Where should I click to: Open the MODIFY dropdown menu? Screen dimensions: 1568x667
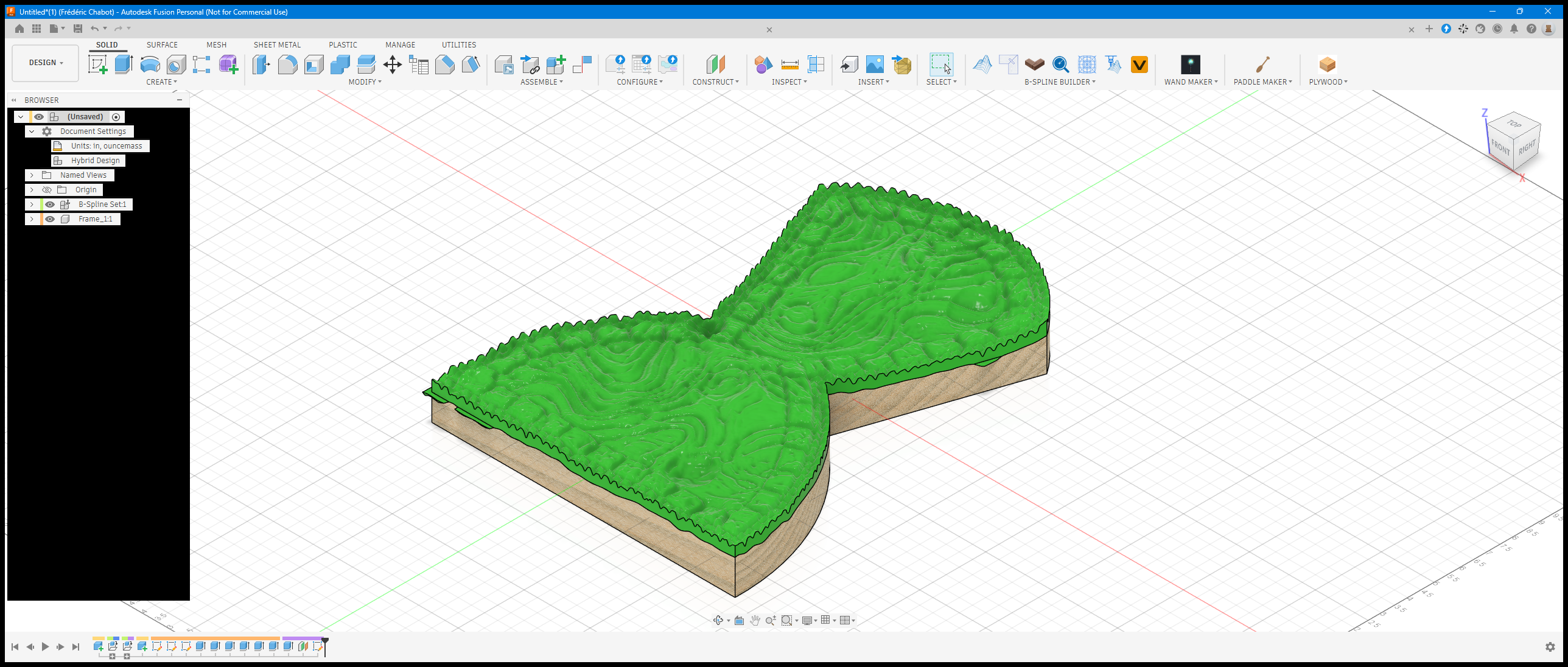pos(365,82)
